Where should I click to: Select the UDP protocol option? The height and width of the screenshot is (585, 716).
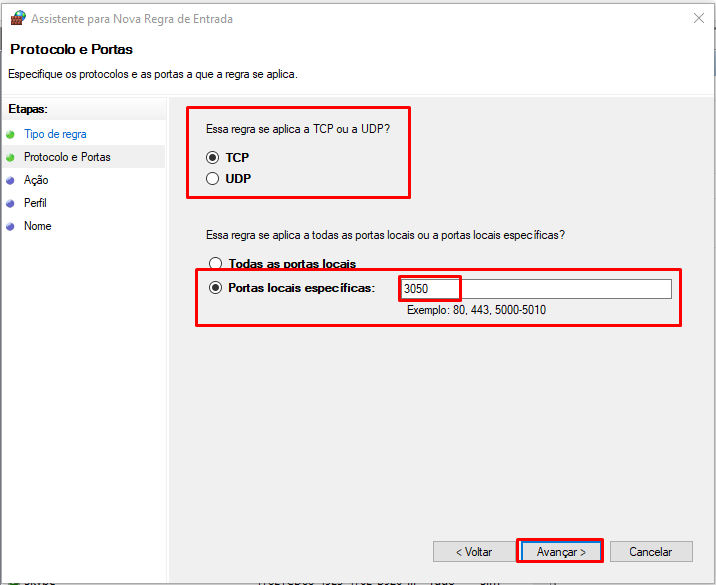[x=212, y=179]
